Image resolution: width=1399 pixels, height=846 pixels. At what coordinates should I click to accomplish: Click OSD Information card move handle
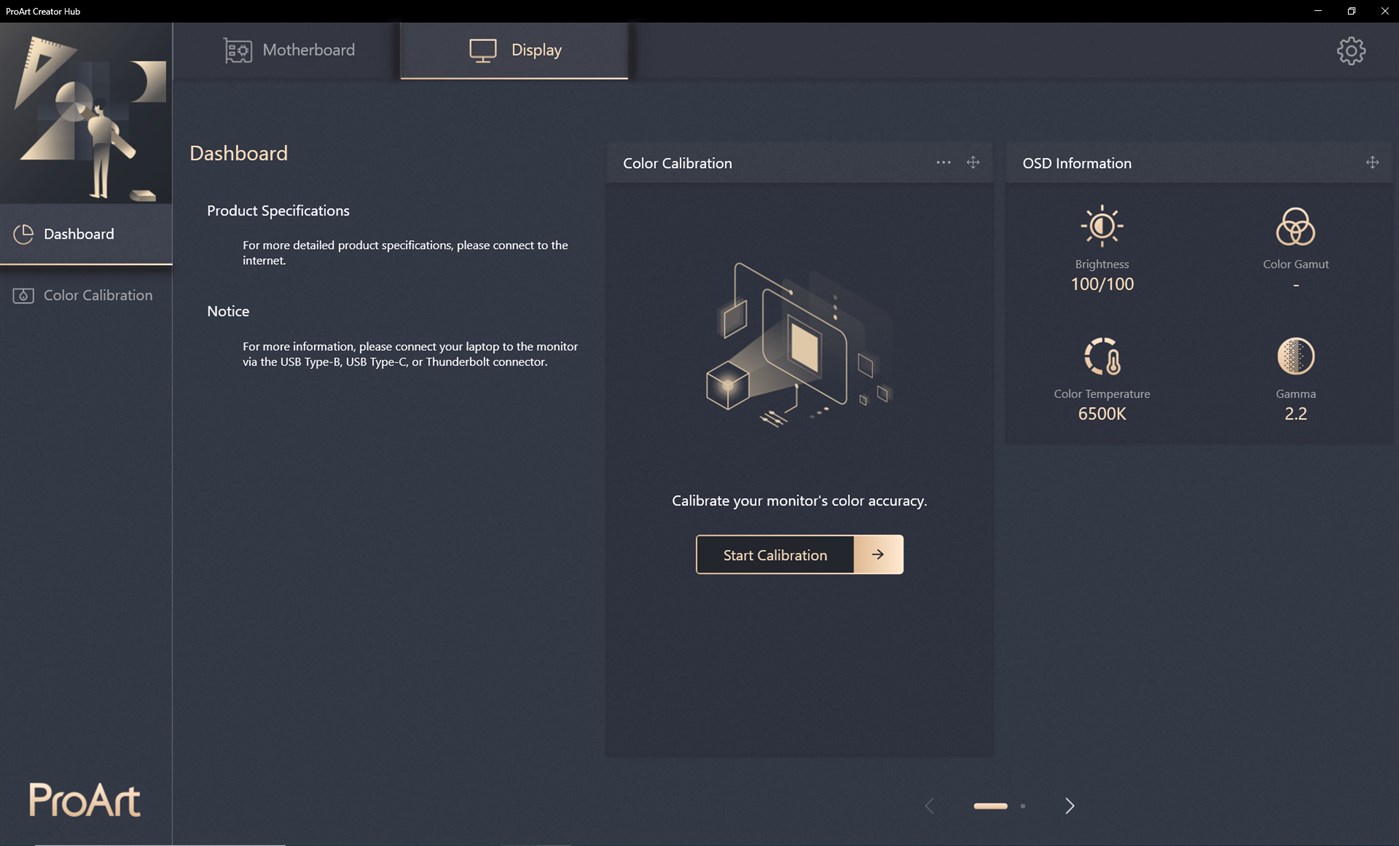pos(1372,162)
